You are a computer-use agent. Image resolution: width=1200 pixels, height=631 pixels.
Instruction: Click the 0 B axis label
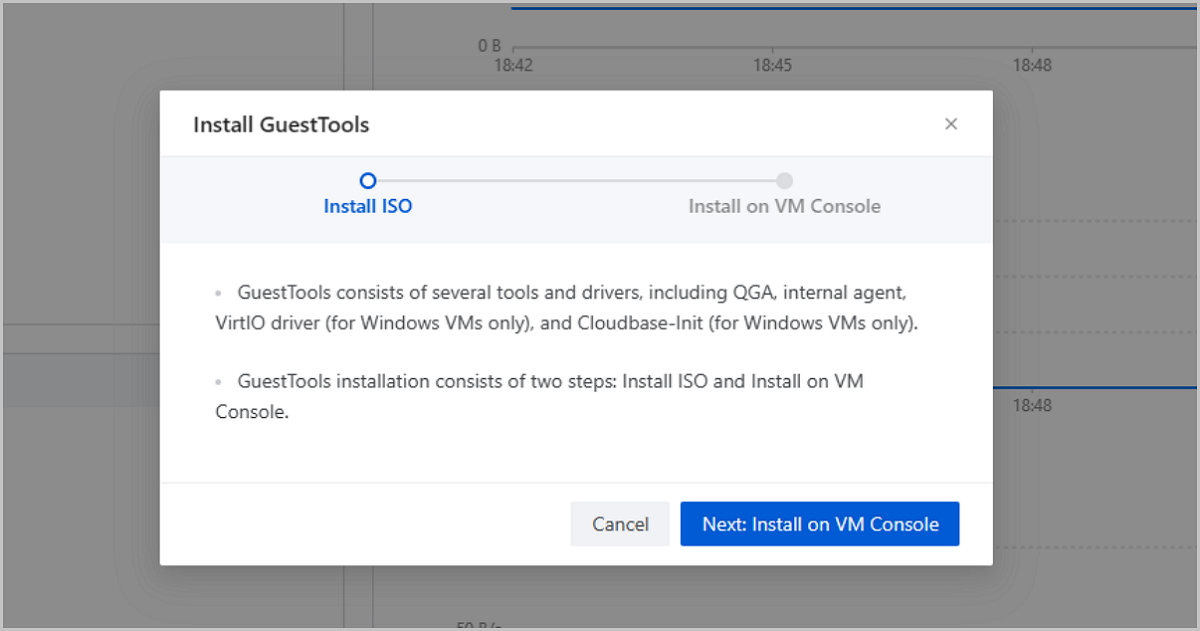click(489, 46)
